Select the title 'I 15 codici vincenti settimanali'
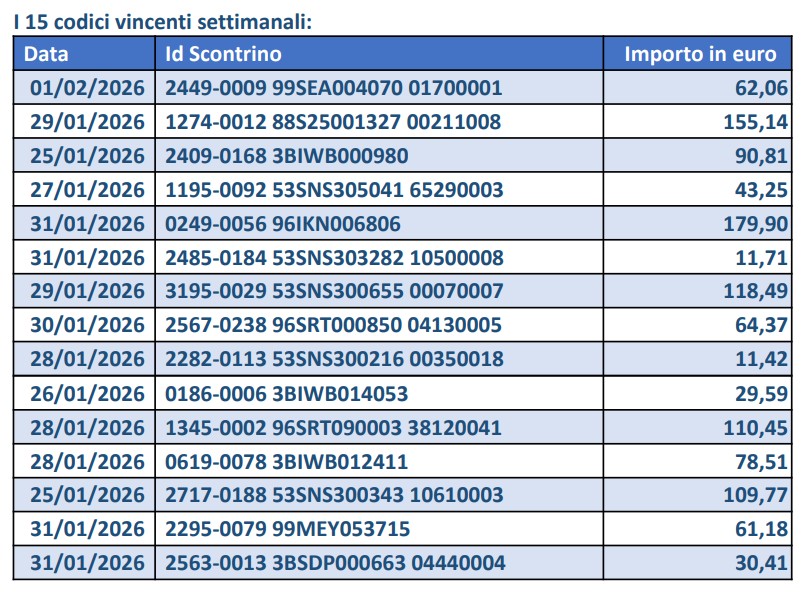Viewport: 803px width, 593px height. 163,19
